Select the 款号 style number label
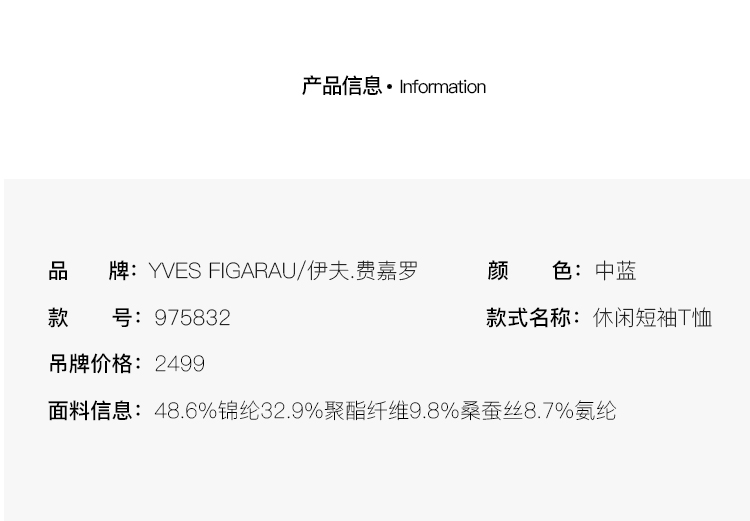This screenshot has width=750, height=521. pyautogui.click(x=91, y=318)
